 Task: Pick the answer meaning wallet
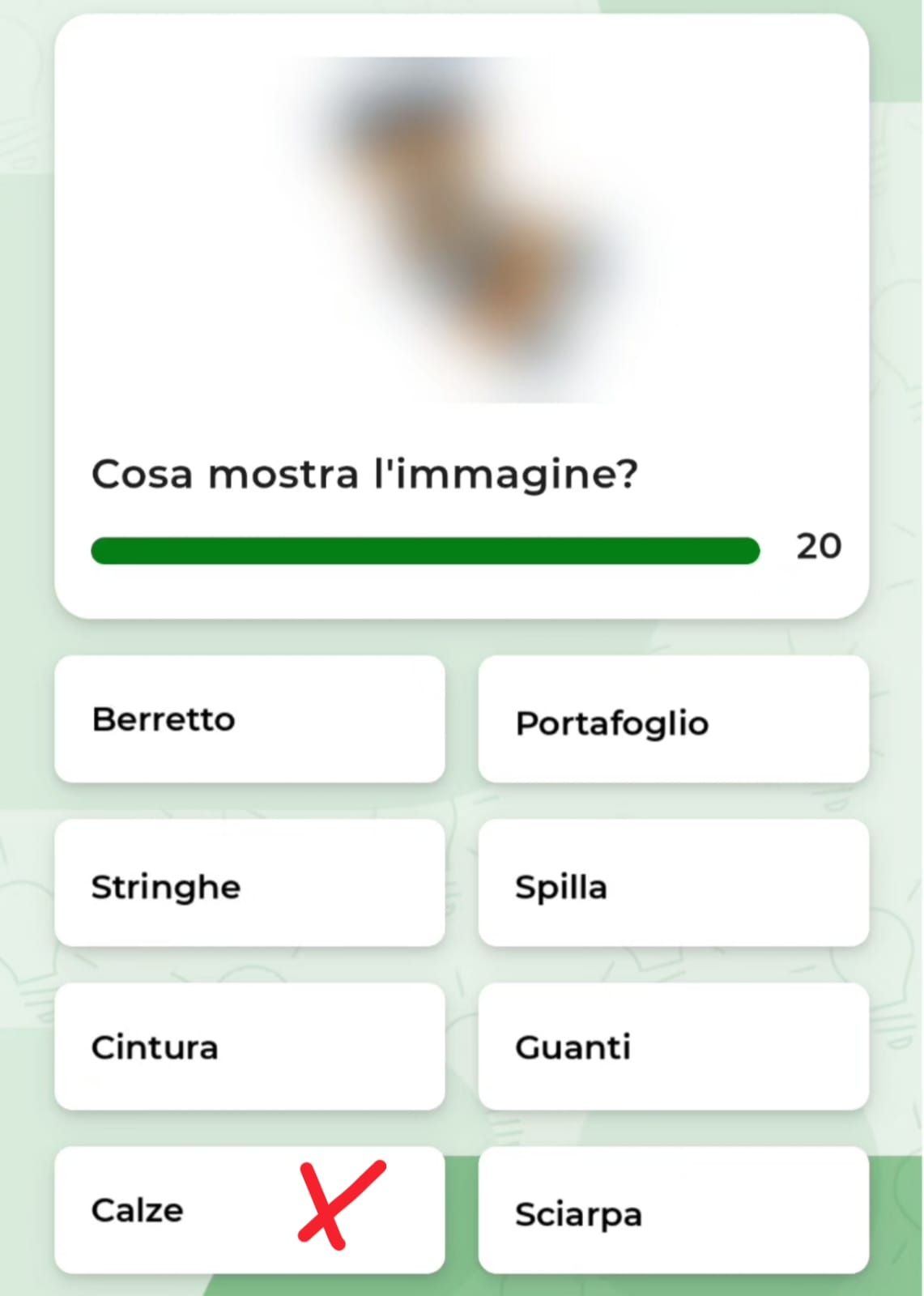673,721
